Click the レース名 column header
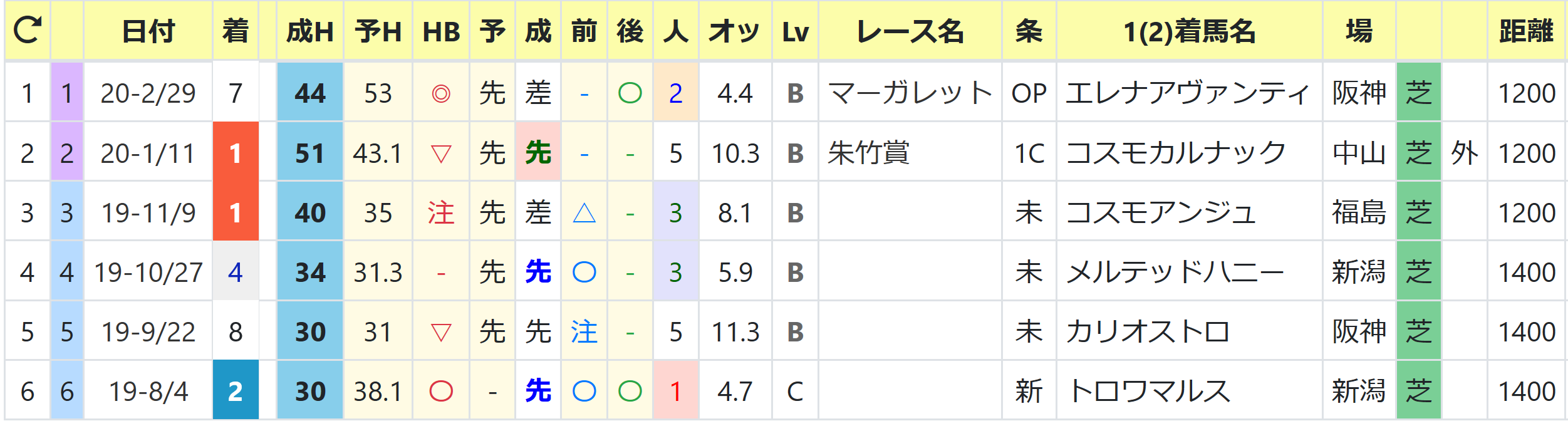 [910, 31]
